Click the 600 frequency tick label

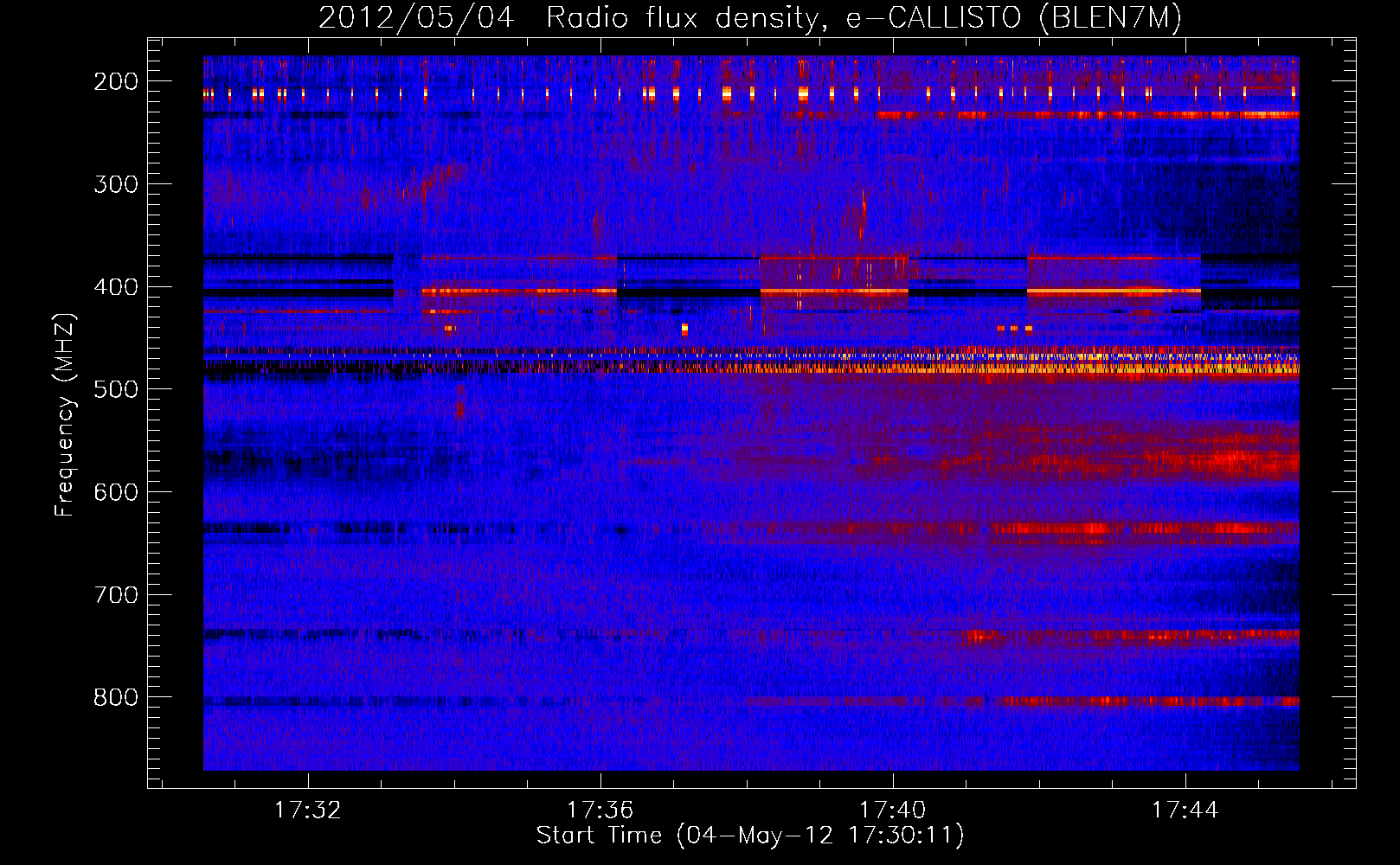(x=116, y=492)
